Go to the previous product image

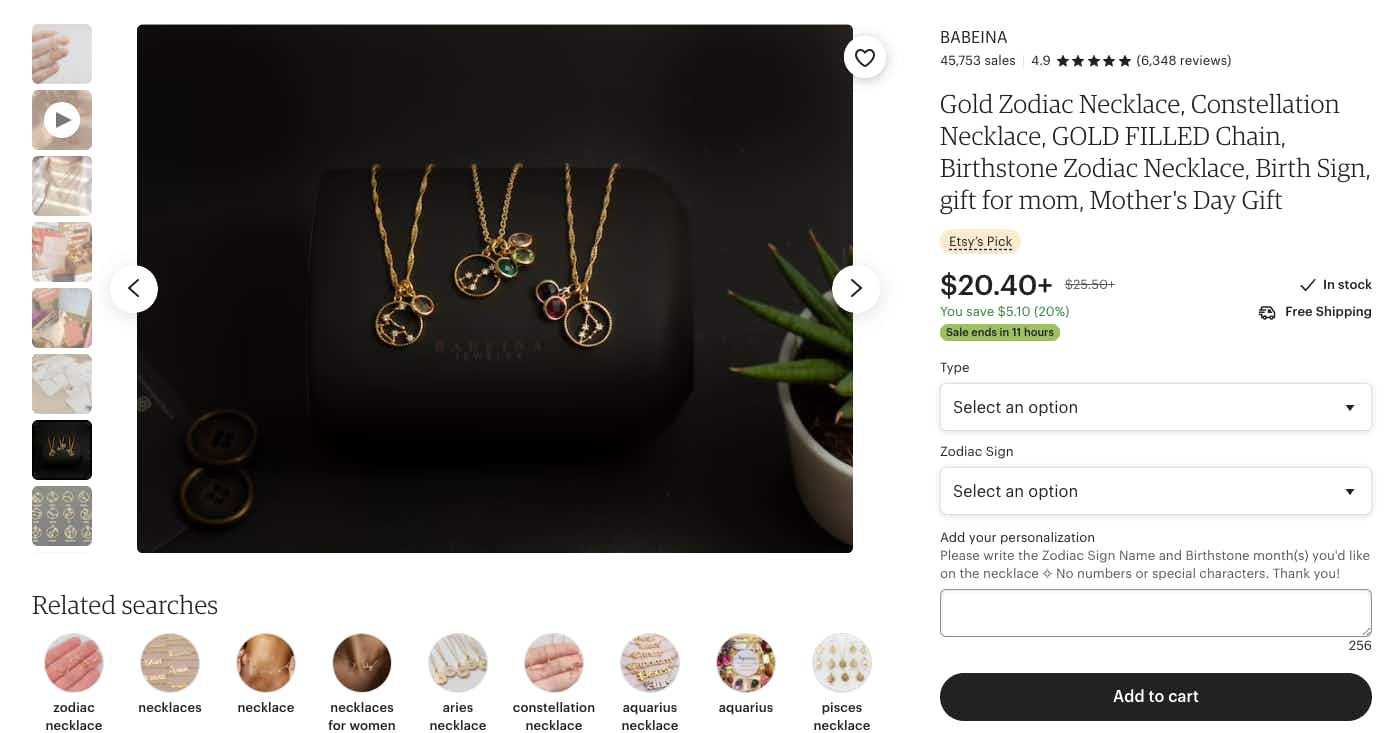pos(134,289)
